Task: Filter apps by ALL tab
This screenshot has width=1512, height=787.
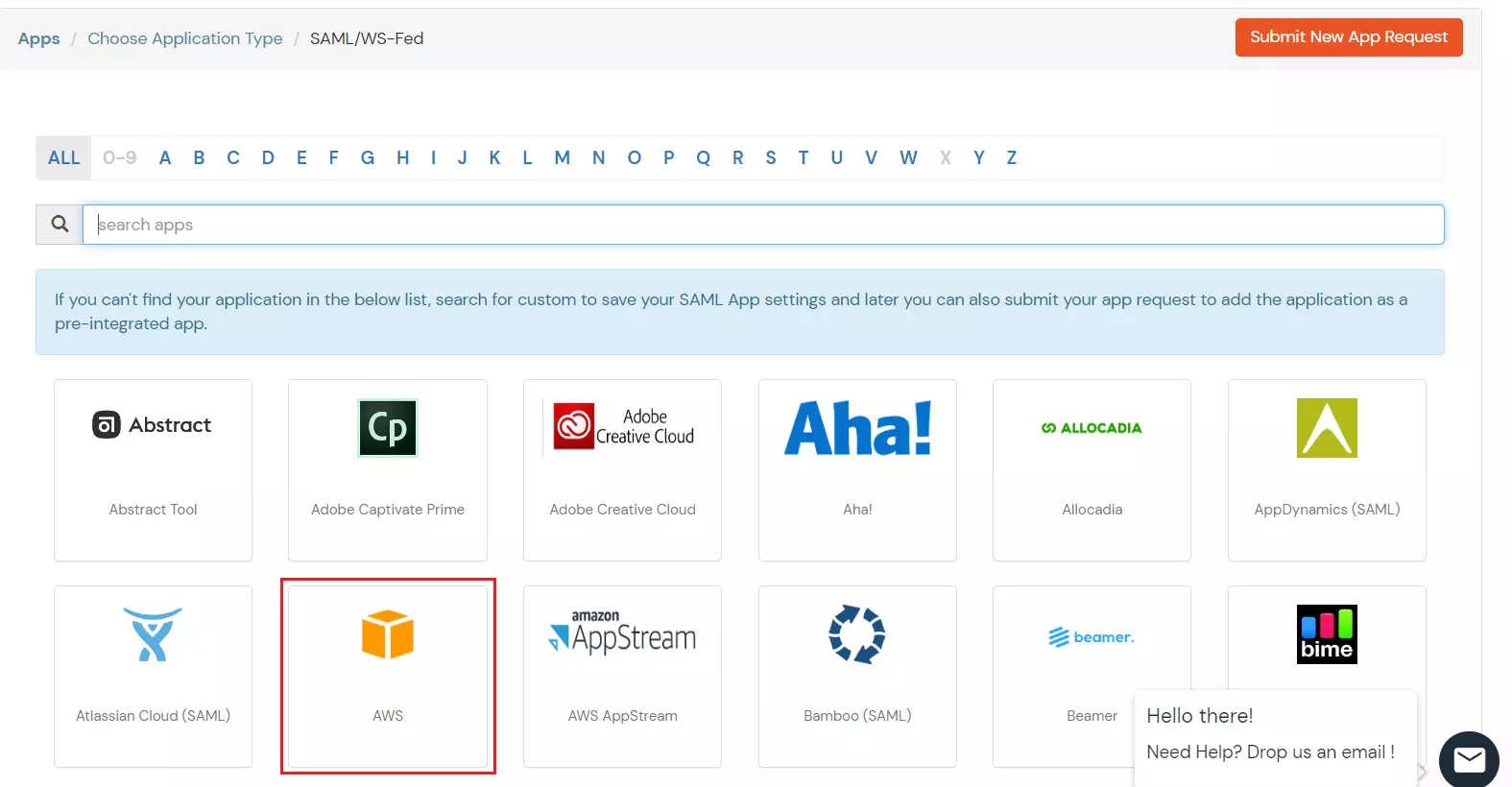Action: point(64,157)
